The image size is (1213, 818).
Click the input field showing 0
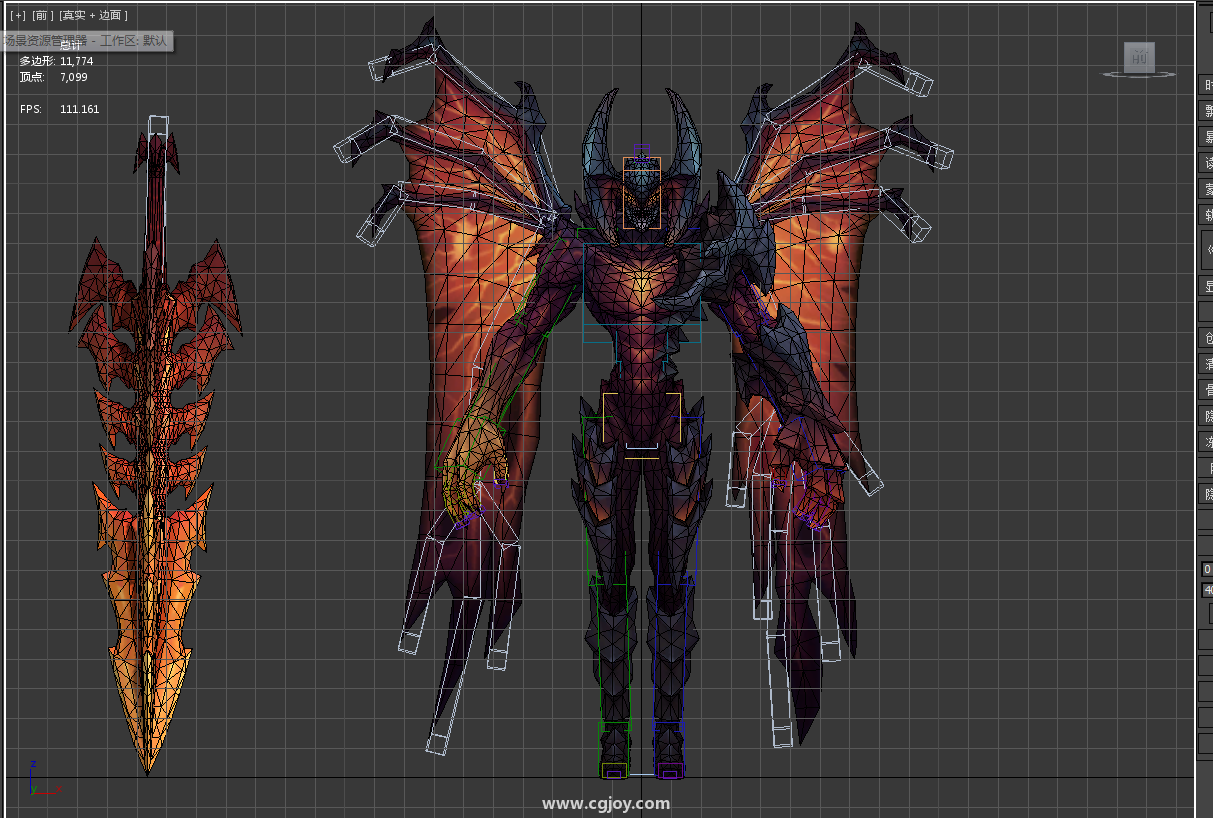(x=1207, y=569)
